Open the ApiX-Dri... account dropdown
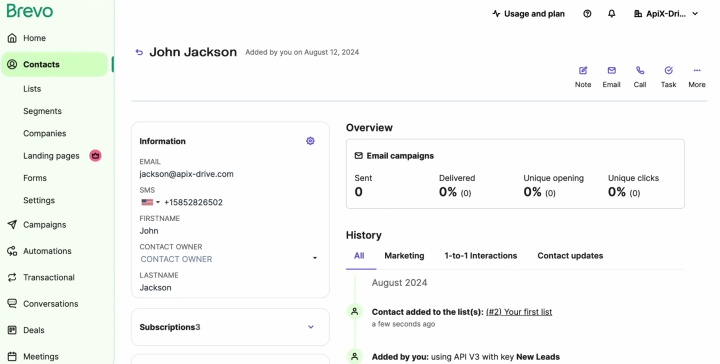This screenshot has width=720, height=364. coord(666,14)
